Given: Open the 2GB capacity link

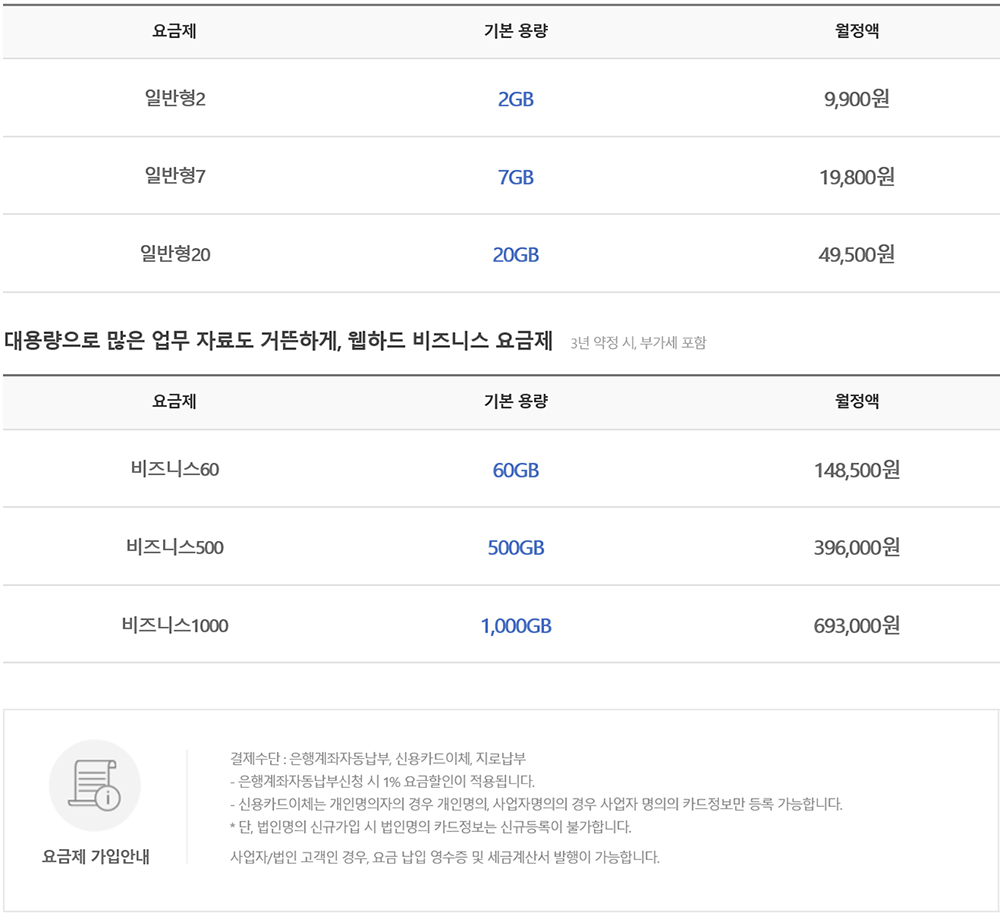Looking at the screenshot, I should click(518, 98).
